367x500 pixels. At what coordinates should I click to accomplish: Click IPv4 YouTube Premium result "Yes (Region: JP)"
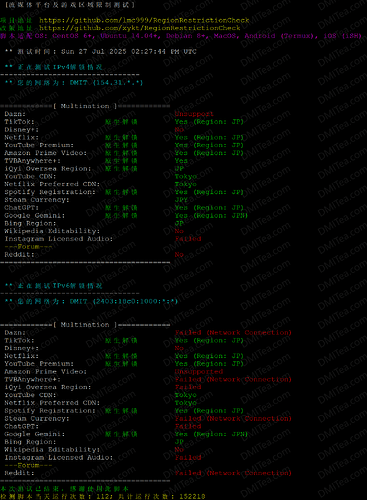tap(209, 145)
